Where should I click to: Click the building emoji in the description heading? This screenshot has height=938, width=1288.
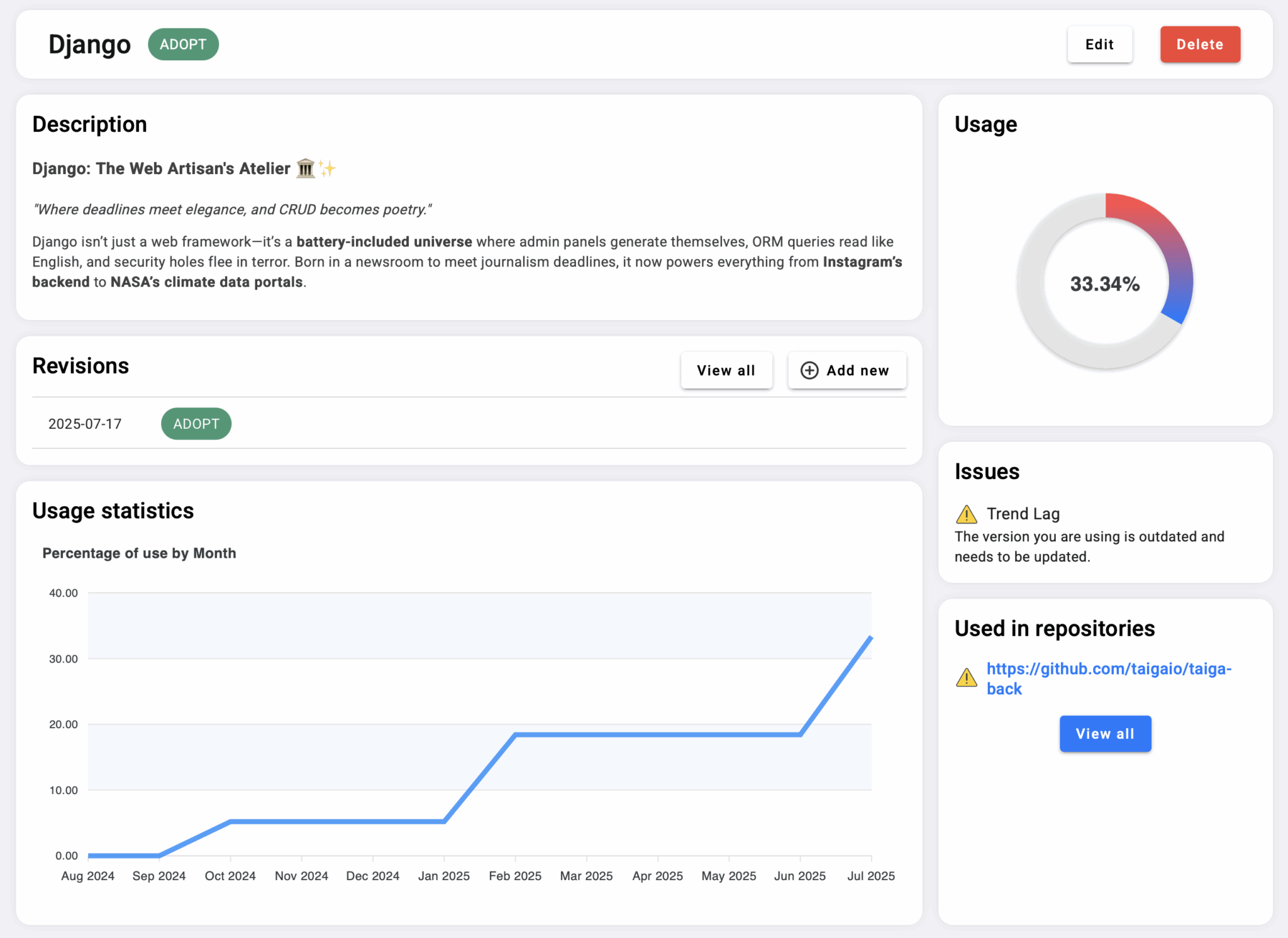coord(306,168)
